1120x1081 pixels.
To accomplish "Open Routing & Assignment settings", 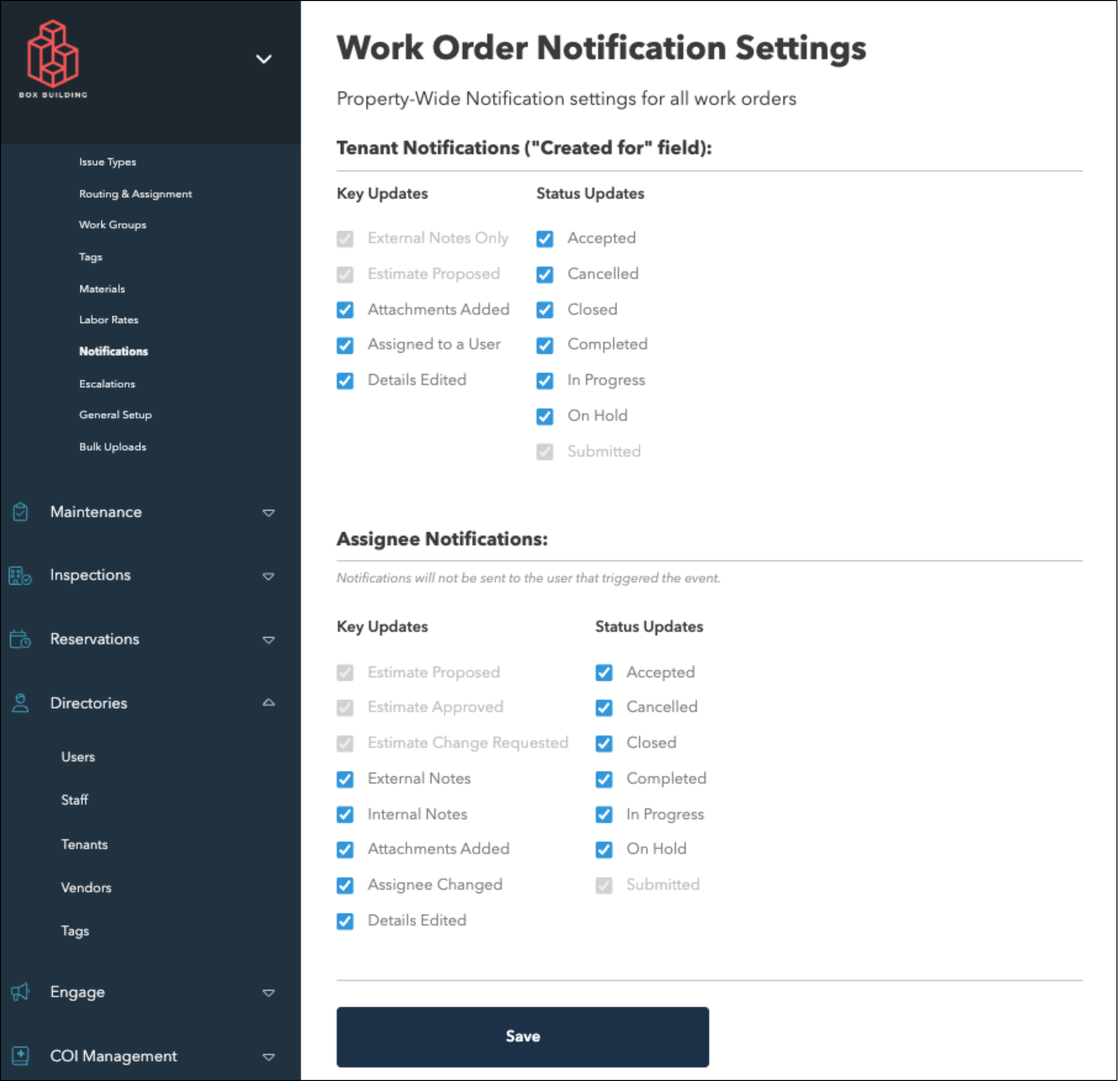I will 135,194.
